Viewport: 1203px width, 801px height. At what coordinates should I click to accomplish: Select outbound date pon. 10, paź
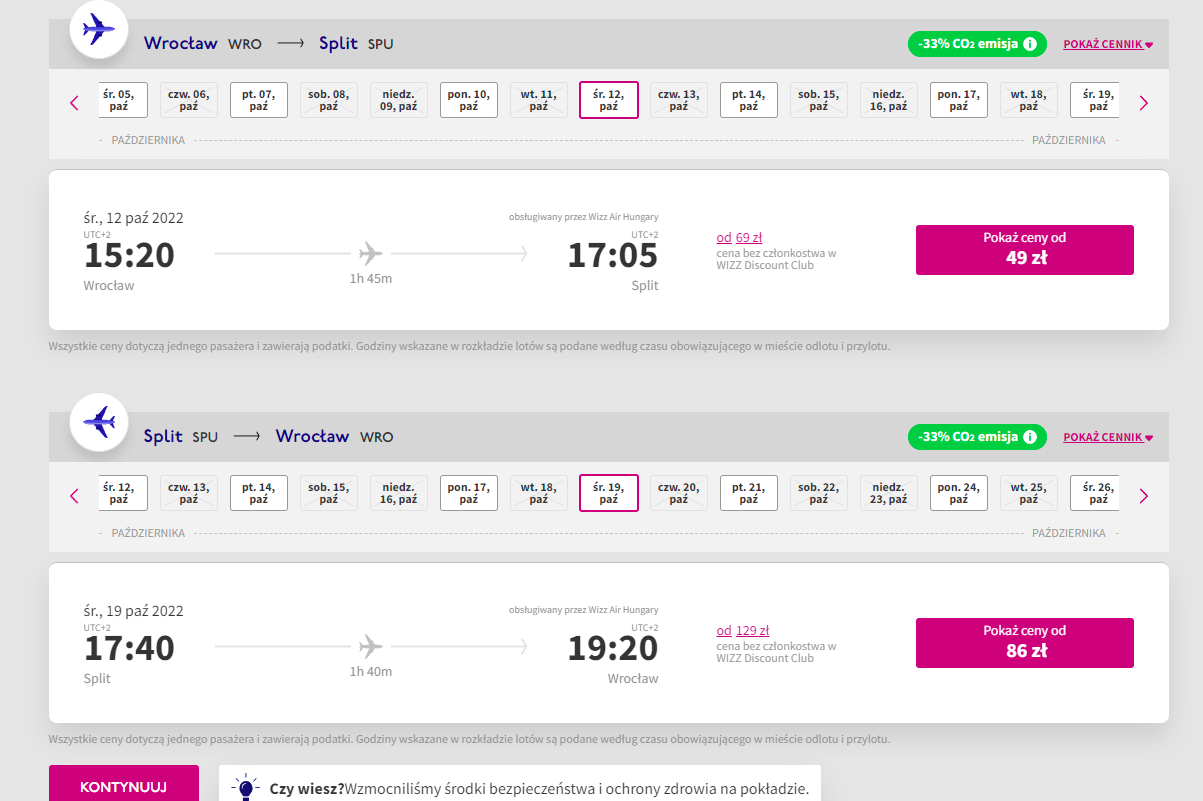point(469,100)
